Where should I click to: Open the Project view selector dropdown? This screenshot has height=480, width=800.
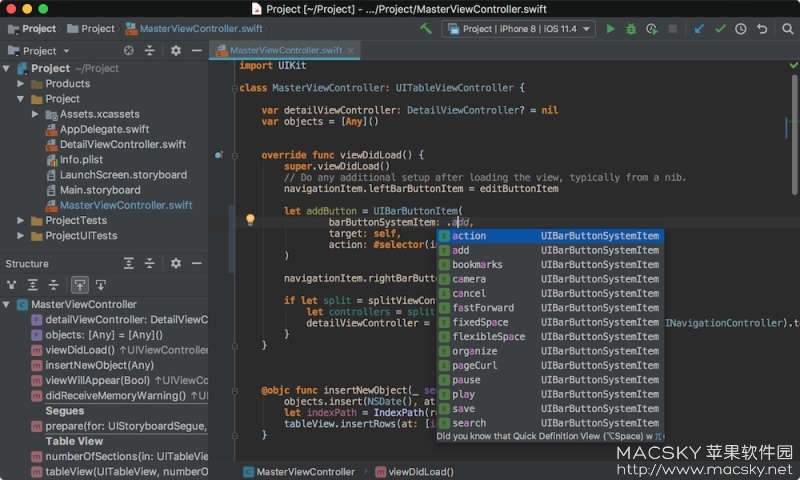(39, 50)
